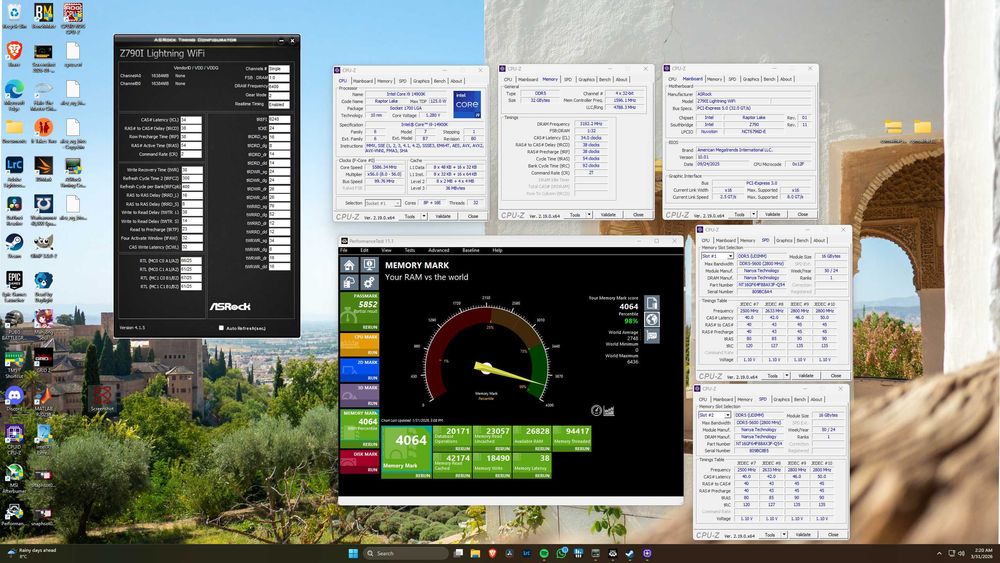The image size is (1000, 563).
Task: Open the Slot #2 memory slot dropdown
Action: tap(715, 415)
